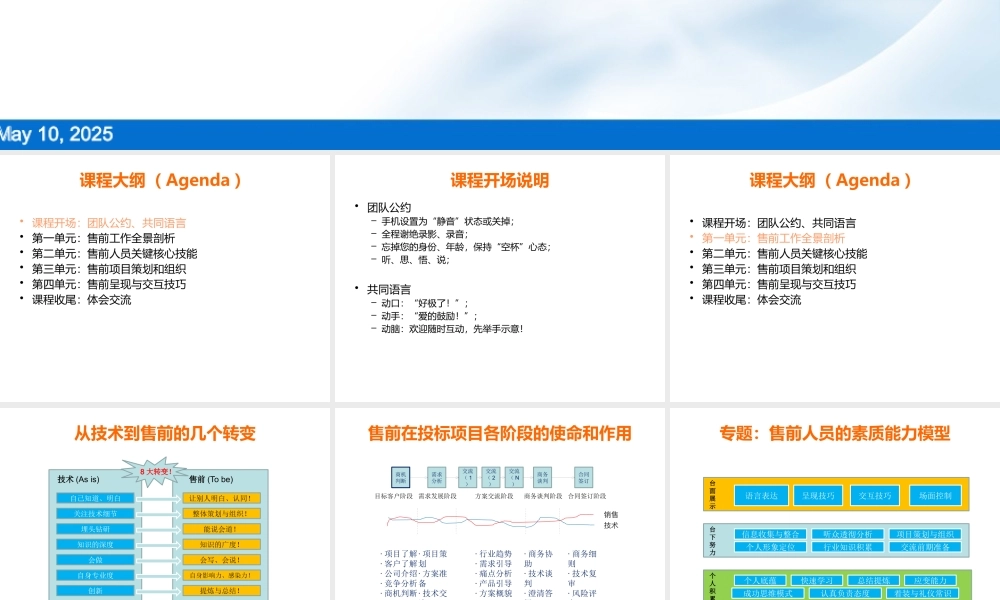
Task: Click the 场面控制 skill box
Action: point(935,495)
